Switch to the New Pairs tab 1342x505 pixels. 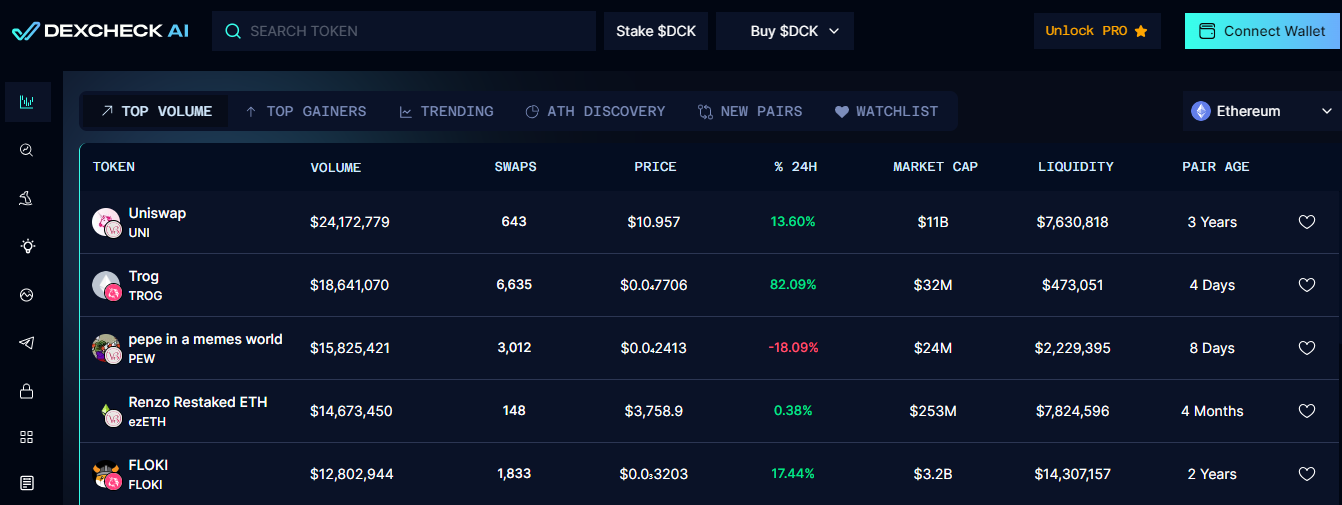pyautogui.click(x=750, y=111)
